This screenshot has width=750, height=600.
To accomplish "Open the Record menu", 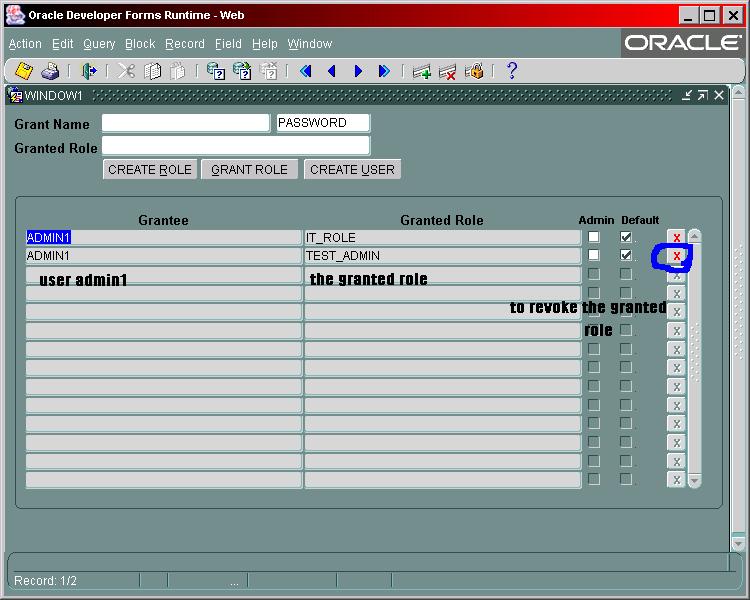I will click(x=185, y=44).
